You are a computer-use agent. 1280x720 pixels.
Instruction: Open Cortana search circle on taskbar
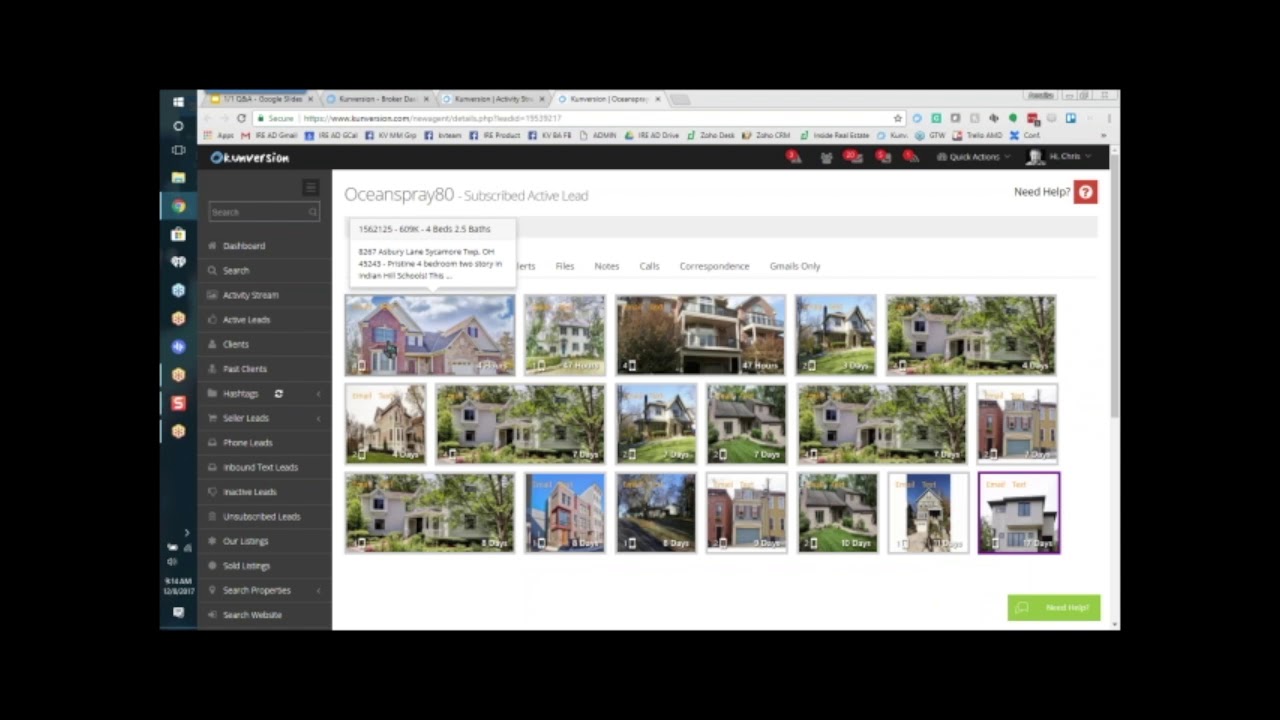tap(178, 126)
